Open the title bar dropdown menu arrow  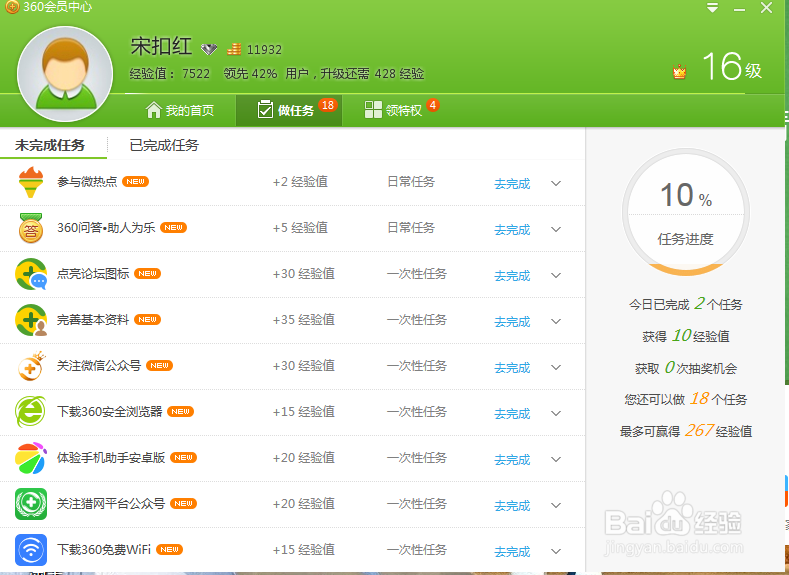712,8
